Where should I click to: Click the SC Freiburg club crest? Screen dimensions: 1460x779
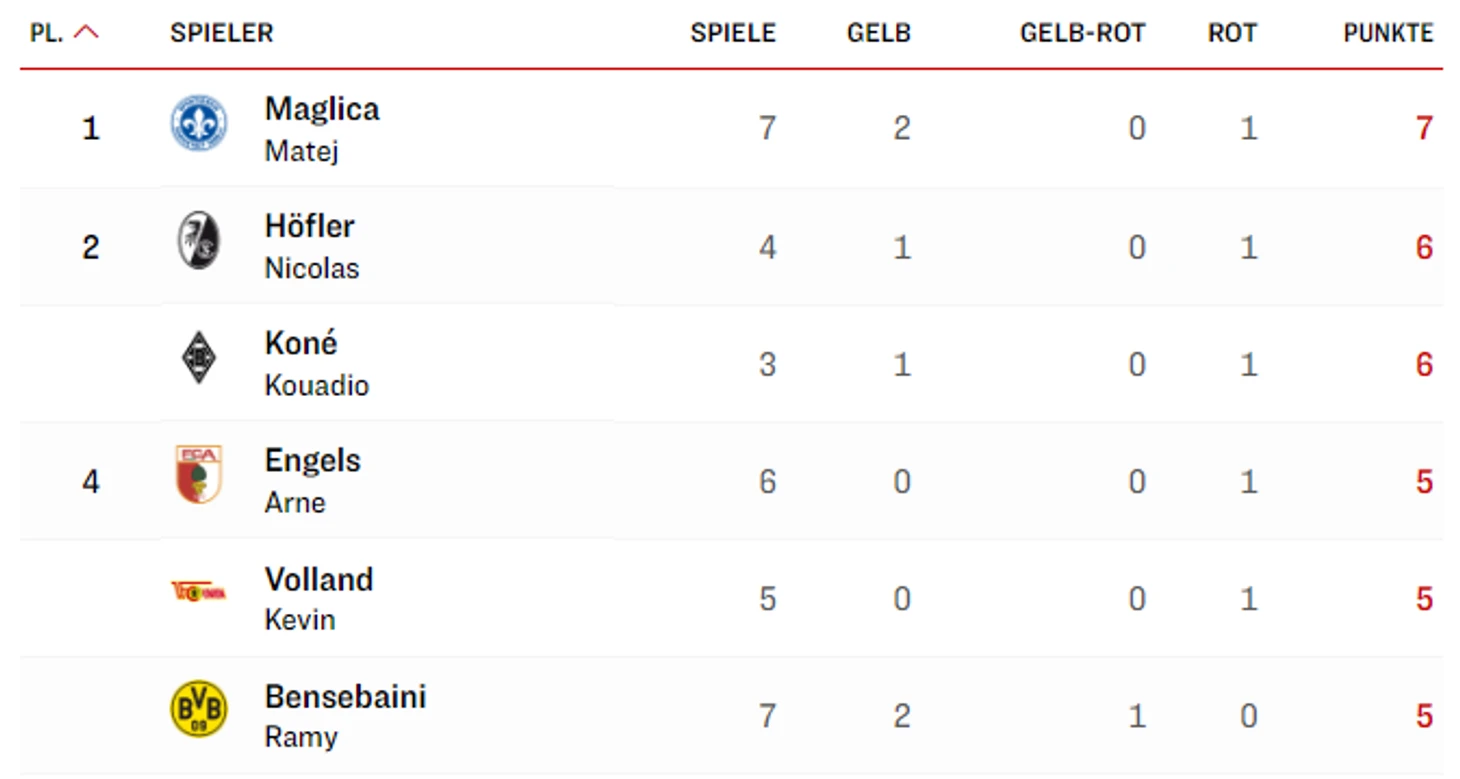(x=198, y=241)
